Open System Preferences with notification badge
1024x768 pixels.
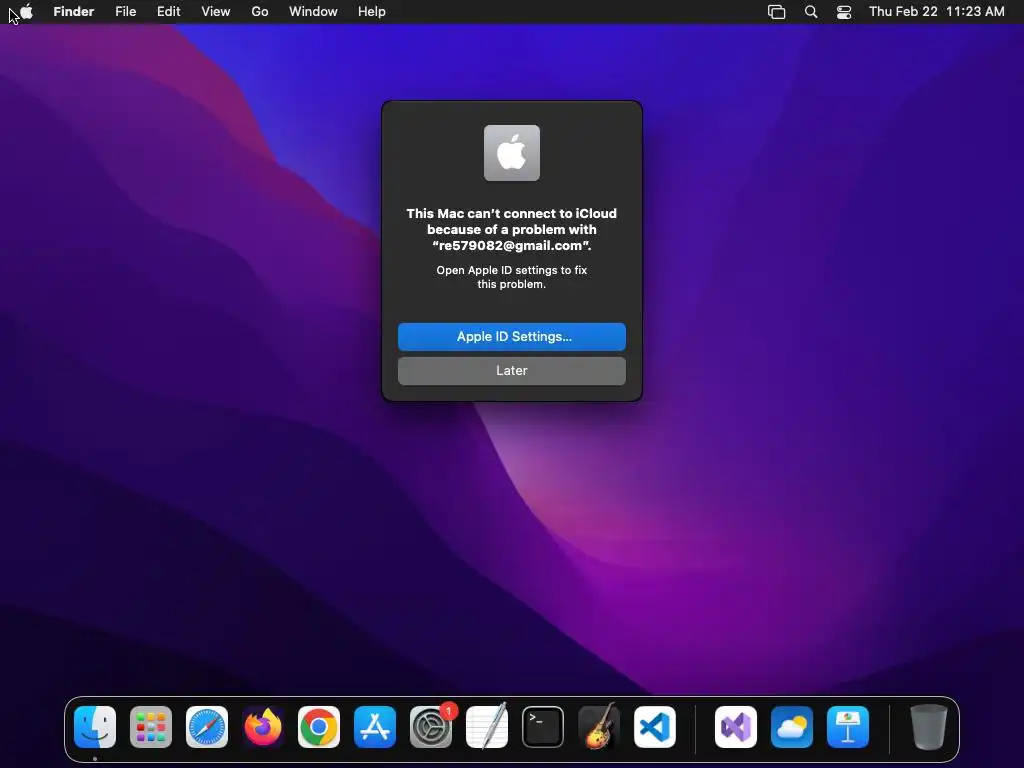(431, 727)
